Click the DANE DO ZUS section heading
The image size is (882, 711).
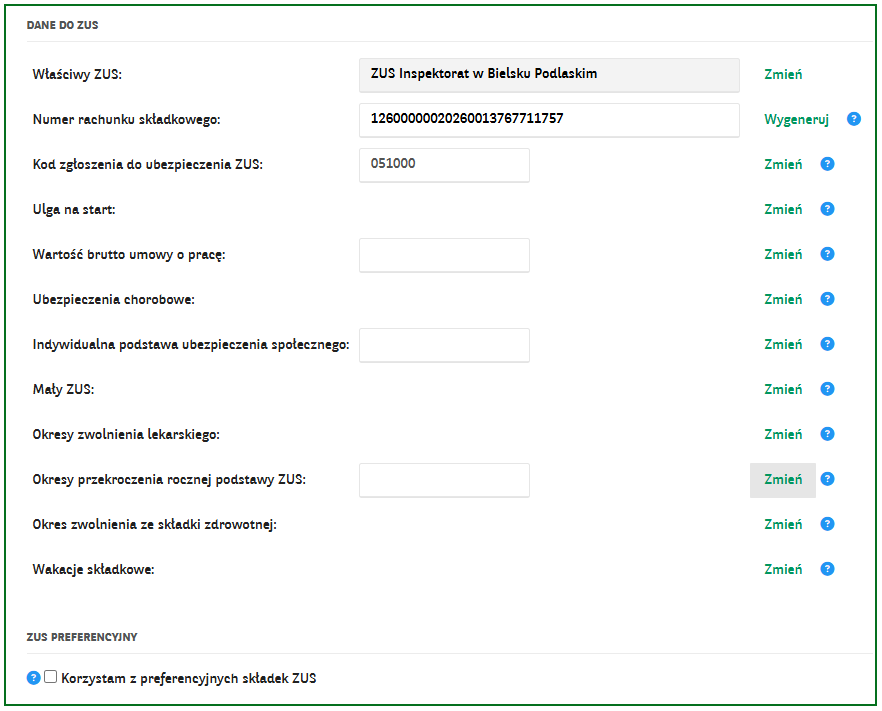[62, 25]
